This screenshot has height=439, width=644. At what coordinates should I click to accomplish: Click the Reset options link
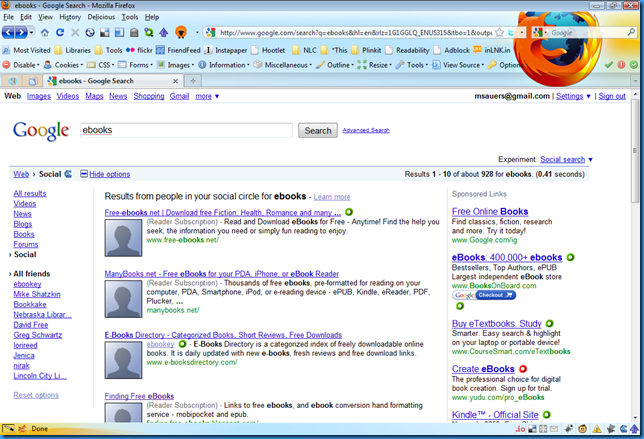[x=36, y=395]
